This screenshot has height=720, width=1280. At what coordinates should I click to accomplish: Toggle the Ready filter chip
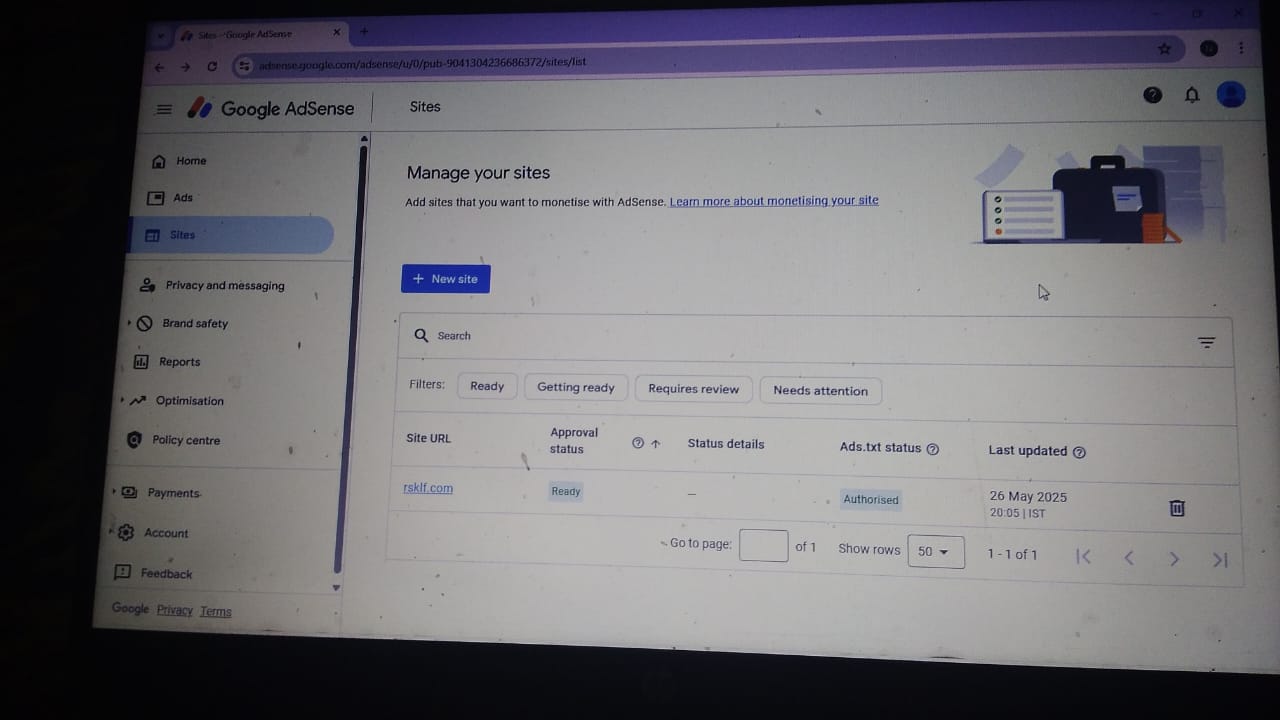coord(487,386)
